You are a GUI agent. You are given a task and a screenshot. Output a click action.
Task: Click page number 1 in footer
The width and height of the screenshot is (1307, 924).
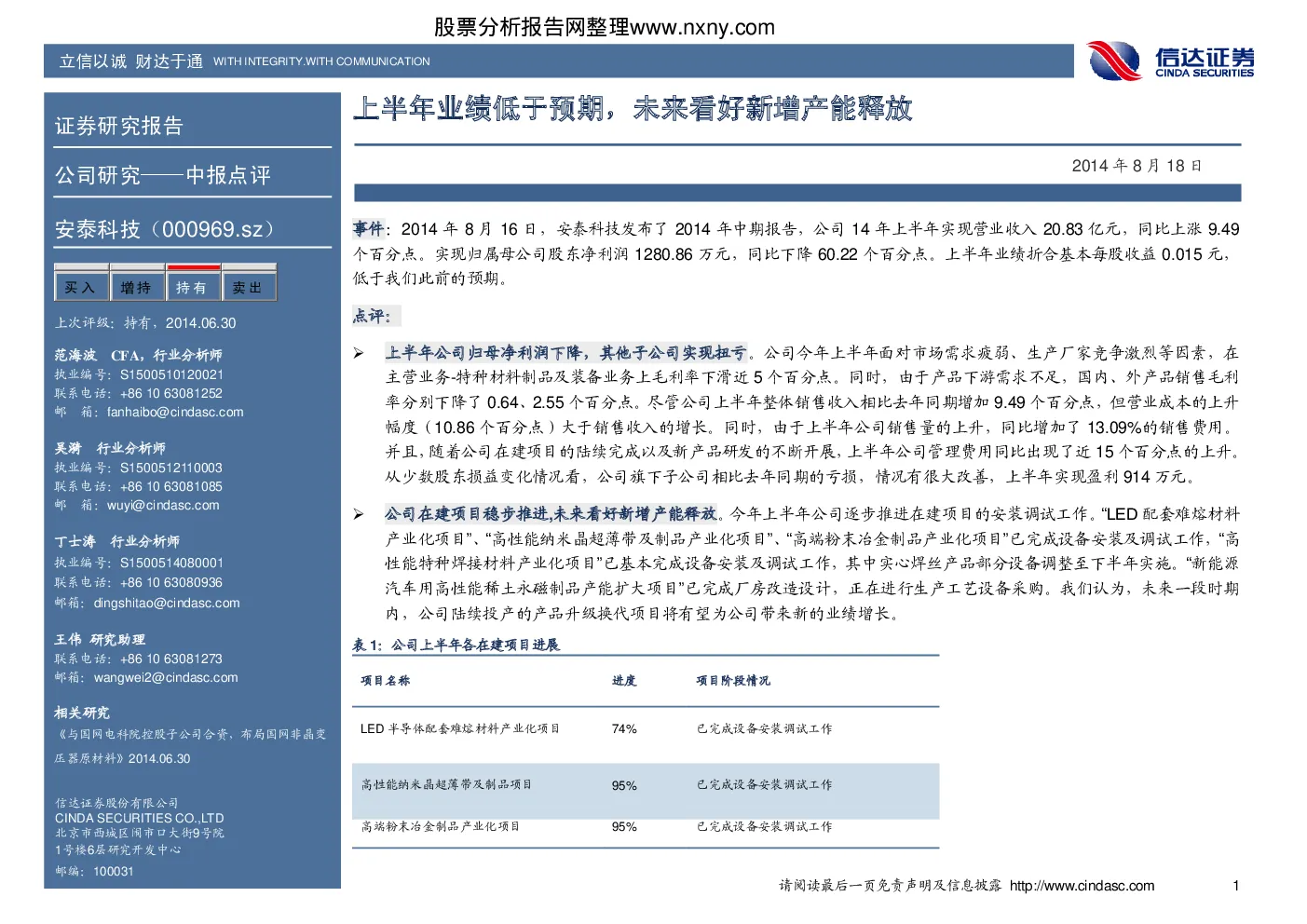click(1236, 886)
